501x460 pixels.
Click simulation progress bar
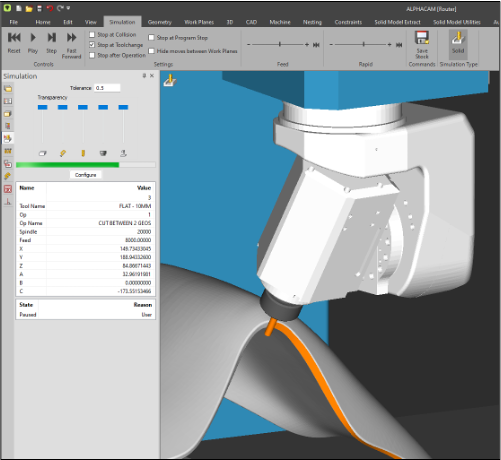[x=86, y=165]
